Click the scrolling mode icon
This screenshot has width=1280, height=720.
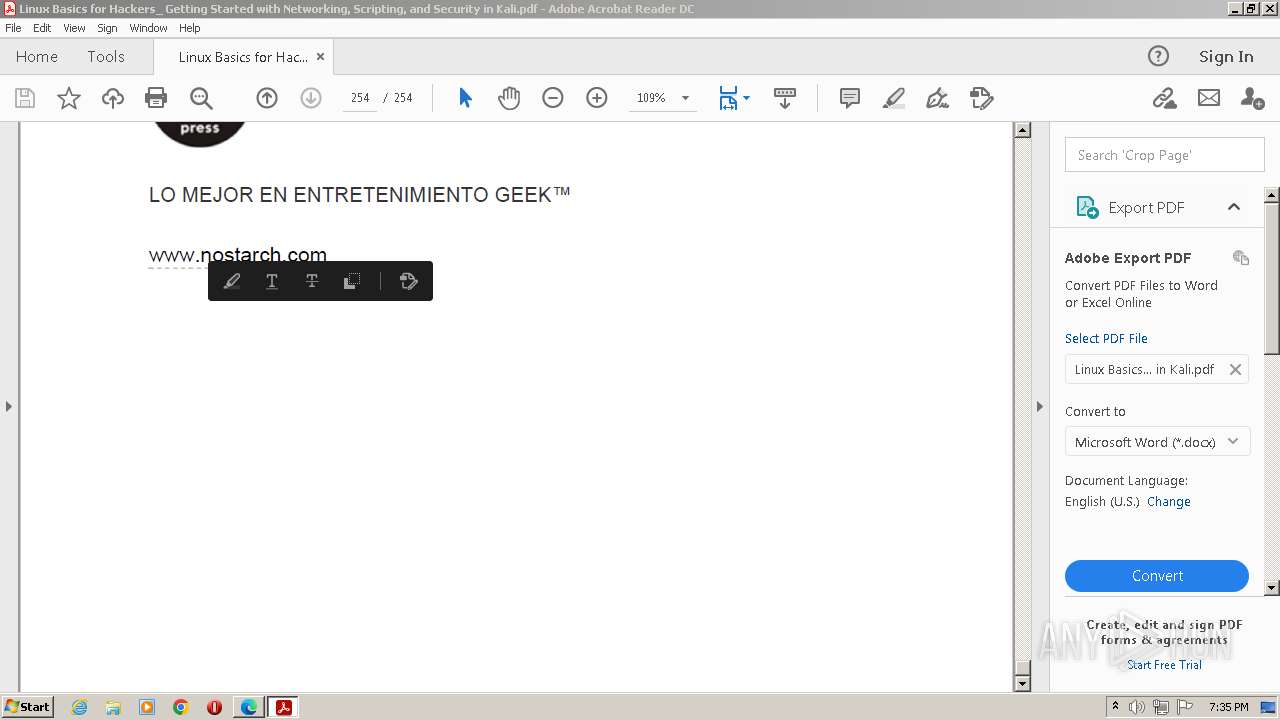[785, 98]
